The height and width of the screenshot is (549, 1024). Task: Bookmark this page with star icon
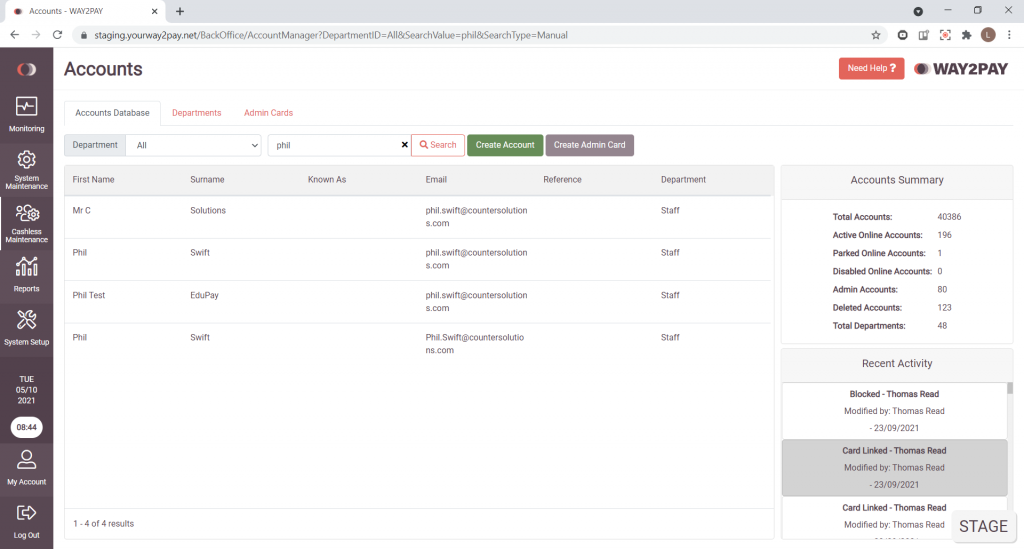pyautogui.click(x=876, y=34)
